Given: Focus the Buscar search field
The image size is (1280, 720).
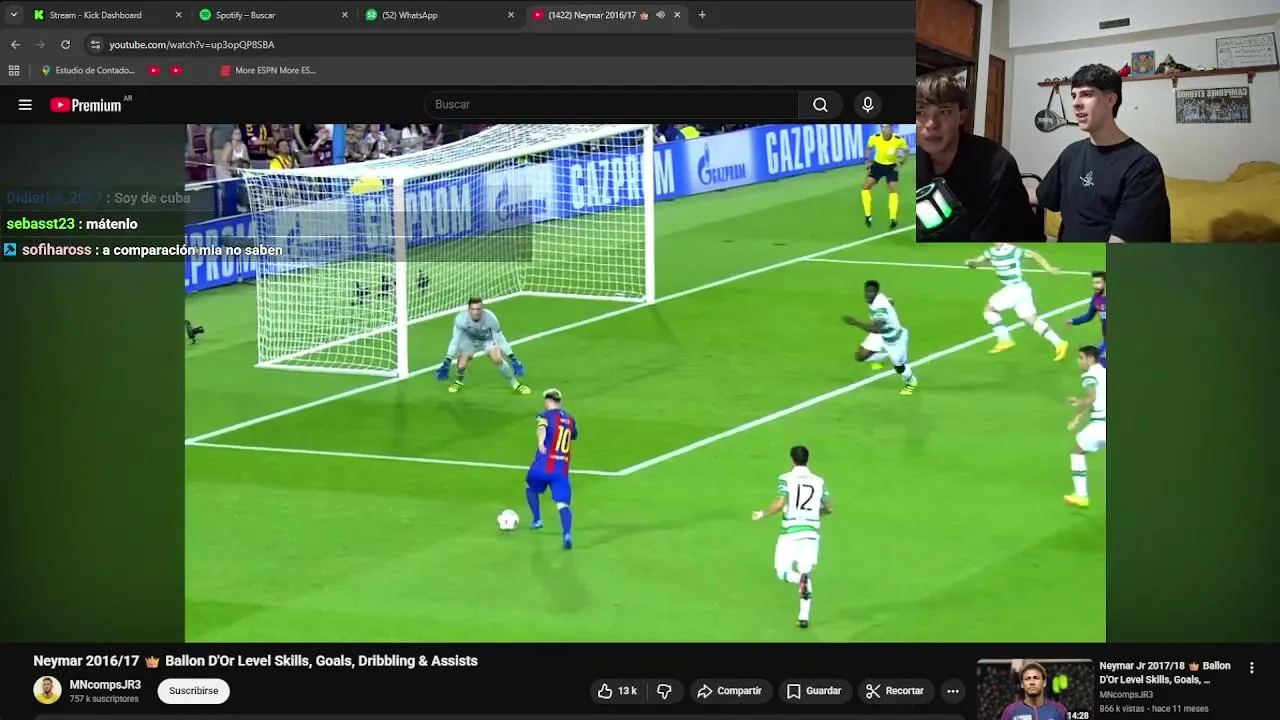Looking at the screenshot, I should [611, 104].
